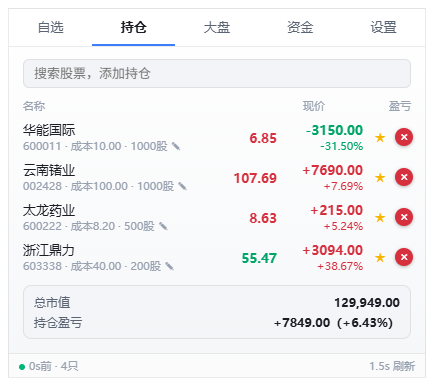Remove 云南锗业 with red delete button
Image resolution: width=434 pixels, height=386 pixels.
point(404,177)
